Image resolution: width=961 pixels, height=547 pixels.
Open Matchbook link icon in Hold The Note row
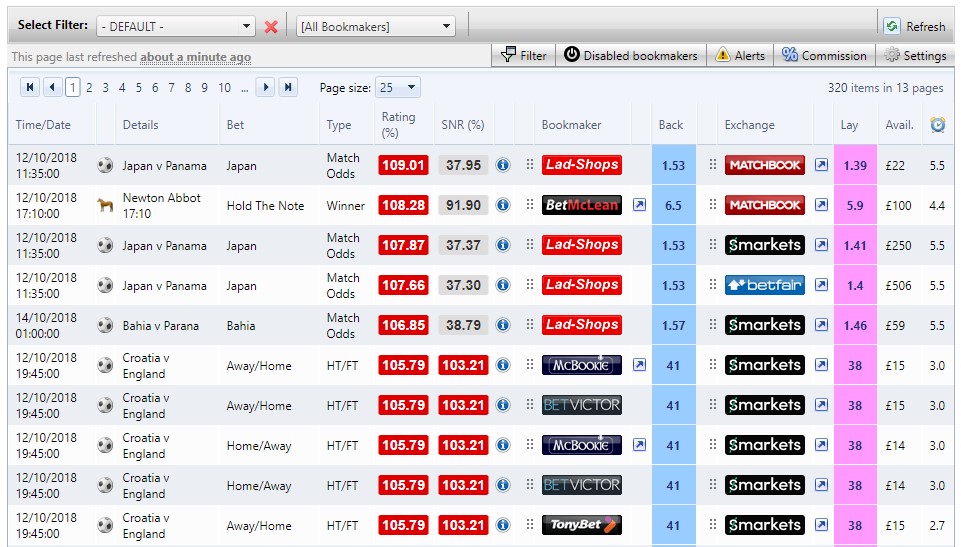pos(821,205)
